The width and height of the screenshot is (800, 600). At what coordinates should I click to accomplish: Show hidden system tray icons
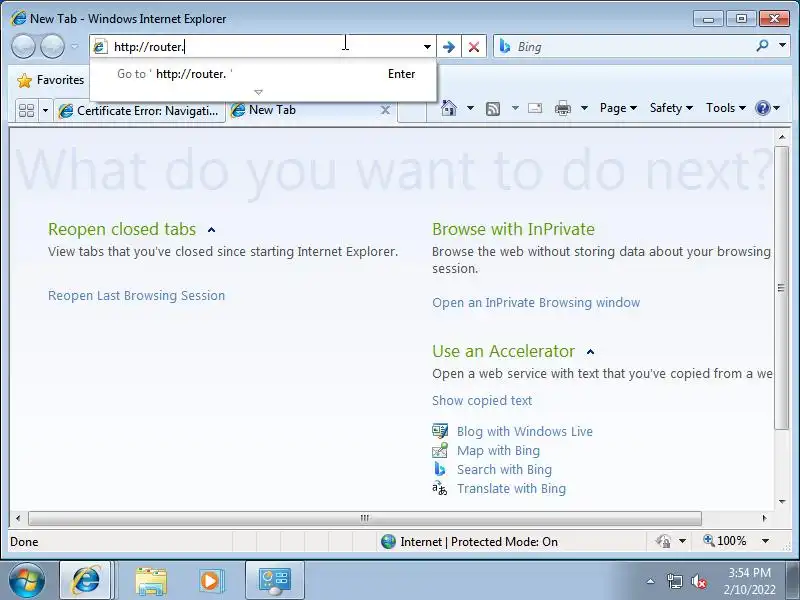pyautogui.click(x=650, y=581)
